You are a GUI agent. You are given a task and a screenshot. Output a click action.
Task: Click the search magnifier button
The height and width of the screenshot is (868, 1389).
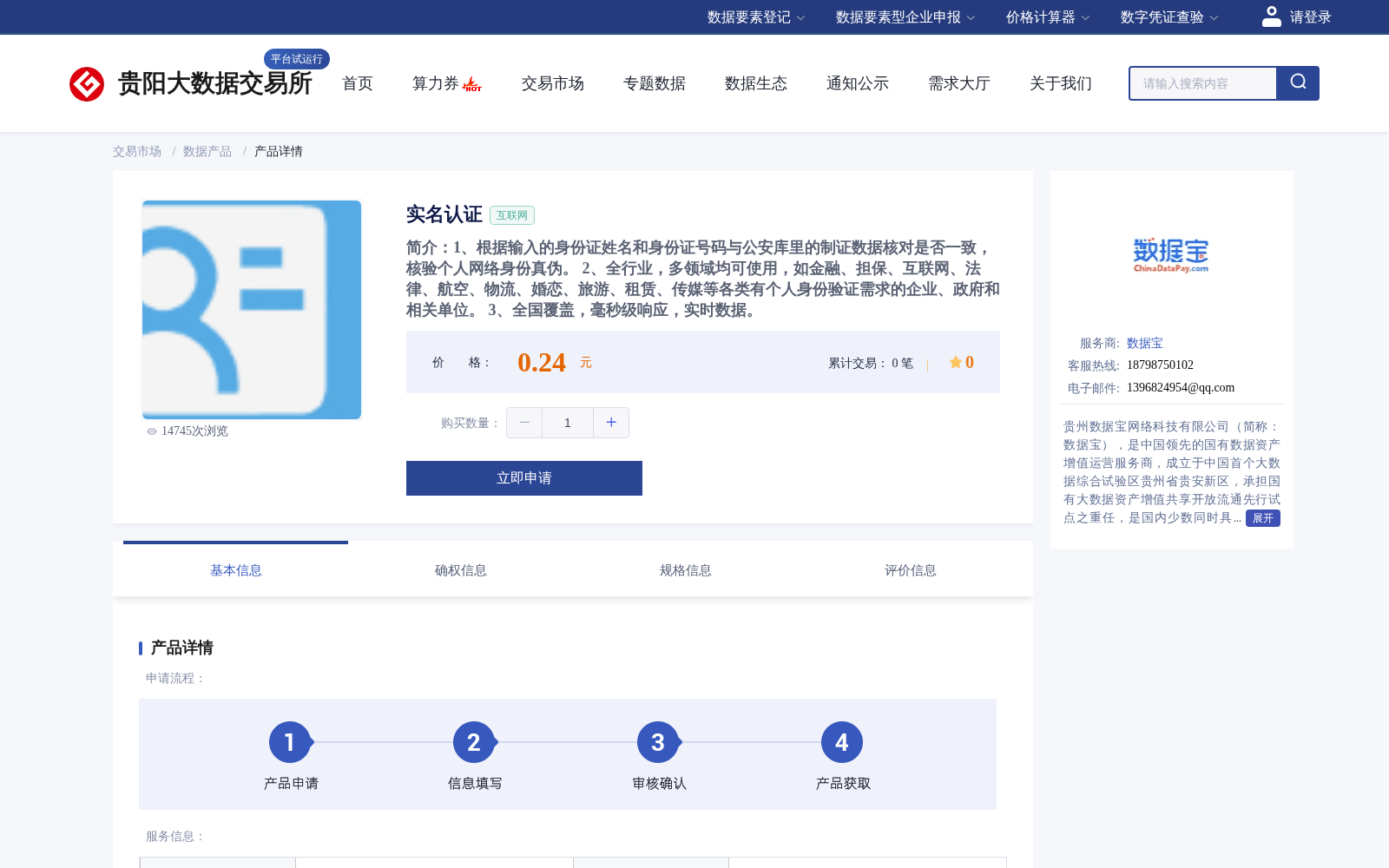[1298, 83]
